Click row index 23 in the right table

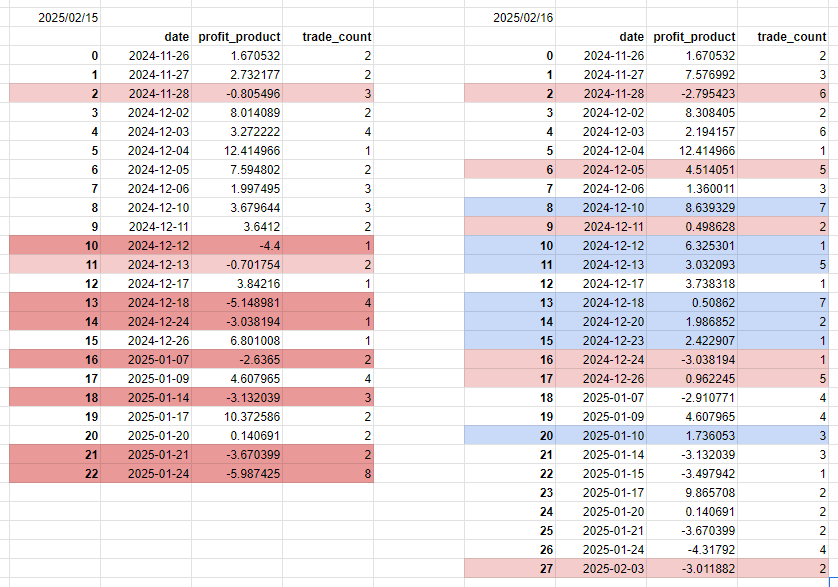pyautogui.click(x=510, y=492)
